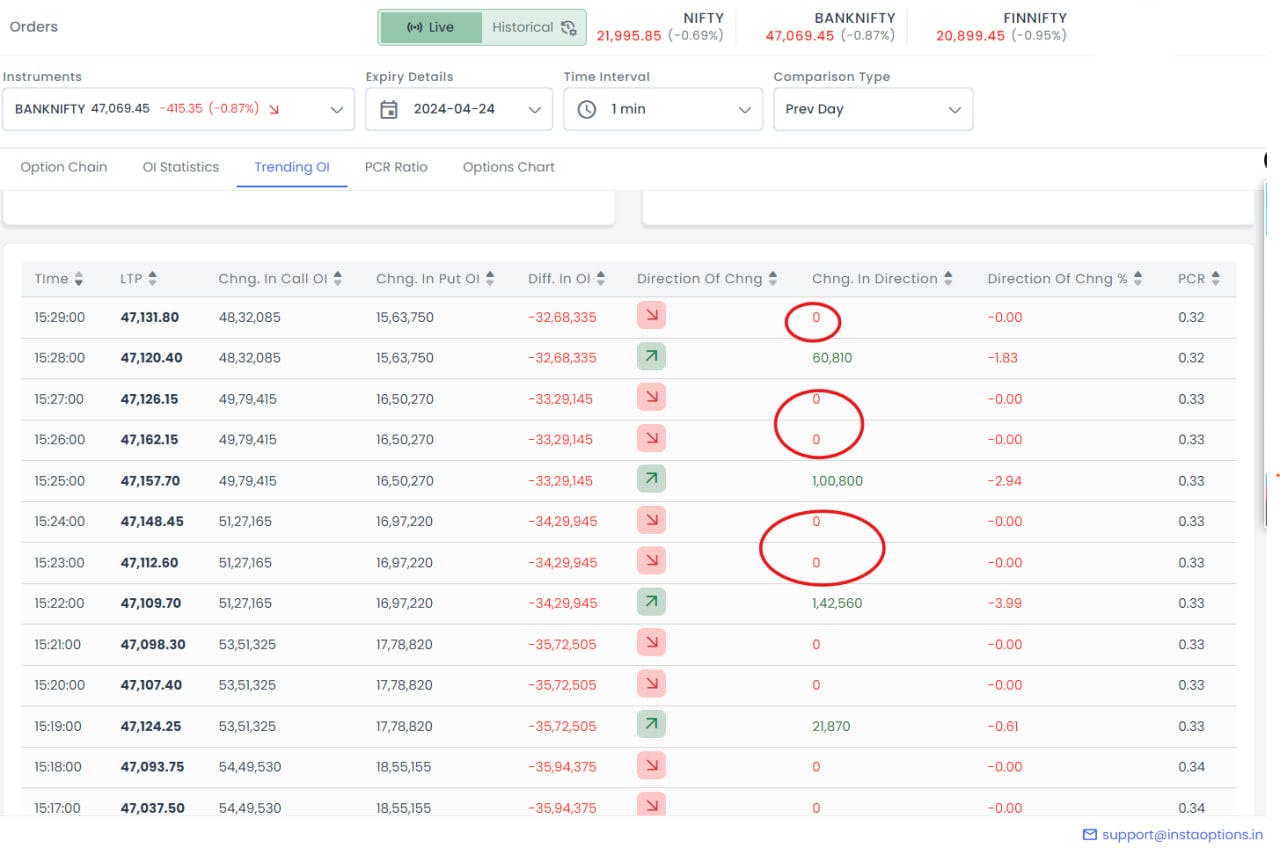Screen dimensions: 1280x848
Task: Sort by the Direction Of Chng % column
Action: pos(1138,279)
